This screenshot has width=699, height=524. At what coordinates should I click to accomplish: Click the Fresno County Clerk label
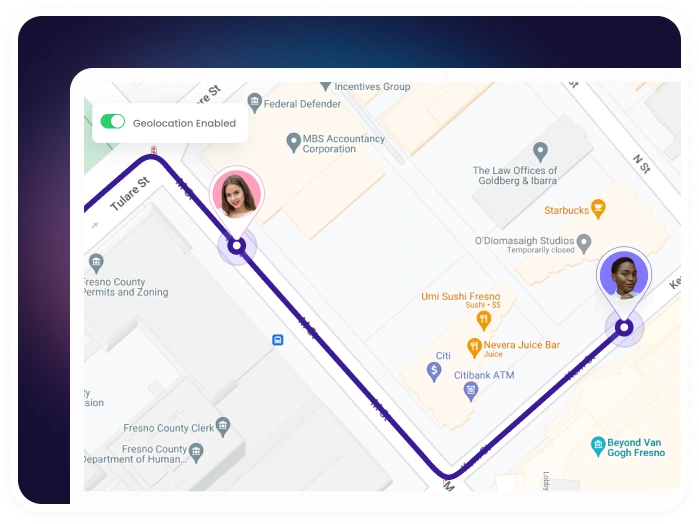coord(169,428)
